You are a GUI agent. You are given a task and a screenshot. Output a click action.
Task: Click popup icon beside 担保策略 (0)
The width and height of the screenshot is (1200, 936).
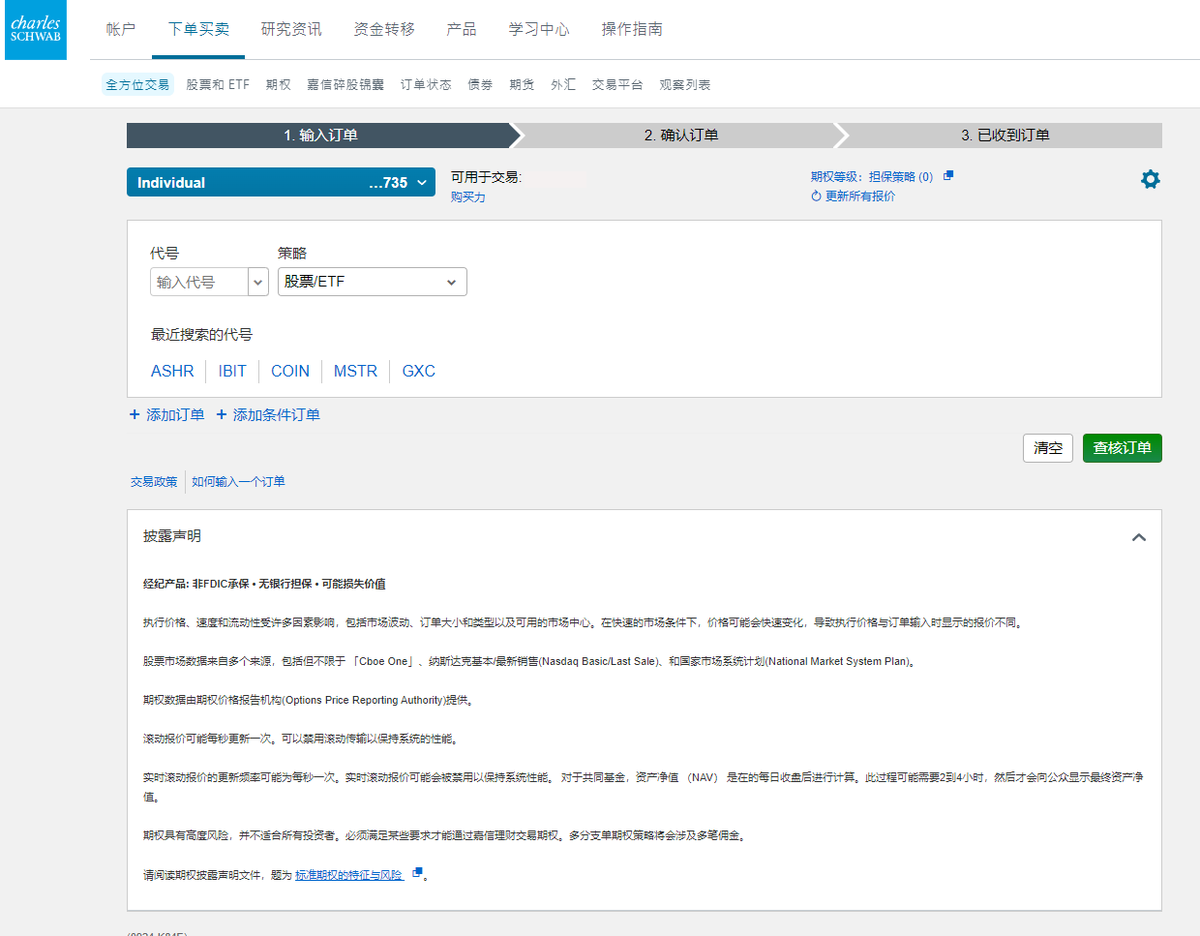tap(948, 174)
